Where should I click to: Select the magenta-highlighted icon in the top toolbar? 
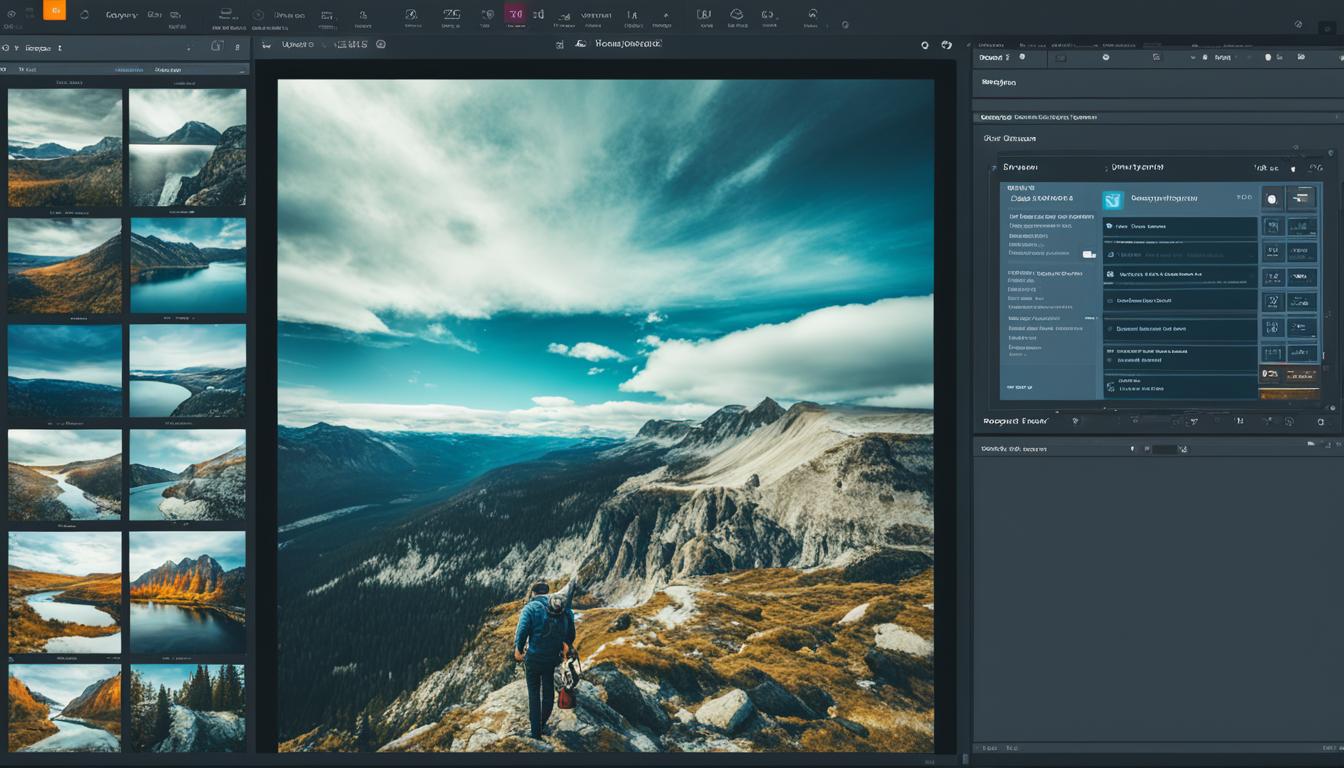coord(515,14)
